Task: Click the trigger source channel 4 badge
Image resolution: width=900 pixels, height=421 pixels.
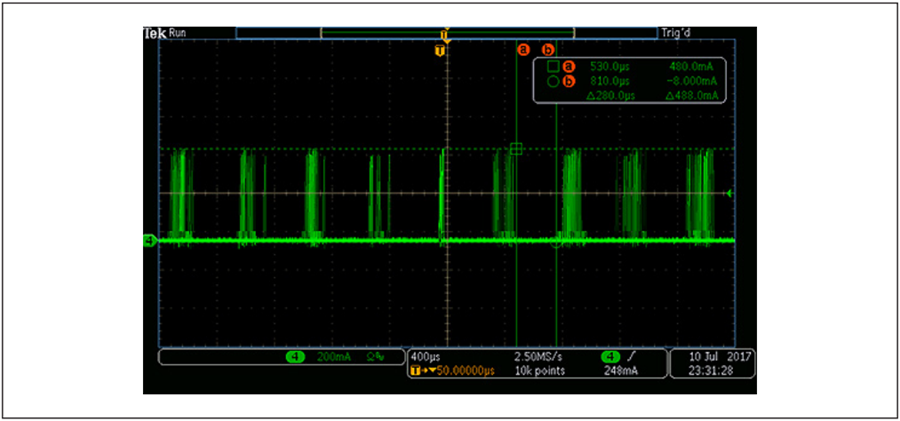Action: pos(610,357)
